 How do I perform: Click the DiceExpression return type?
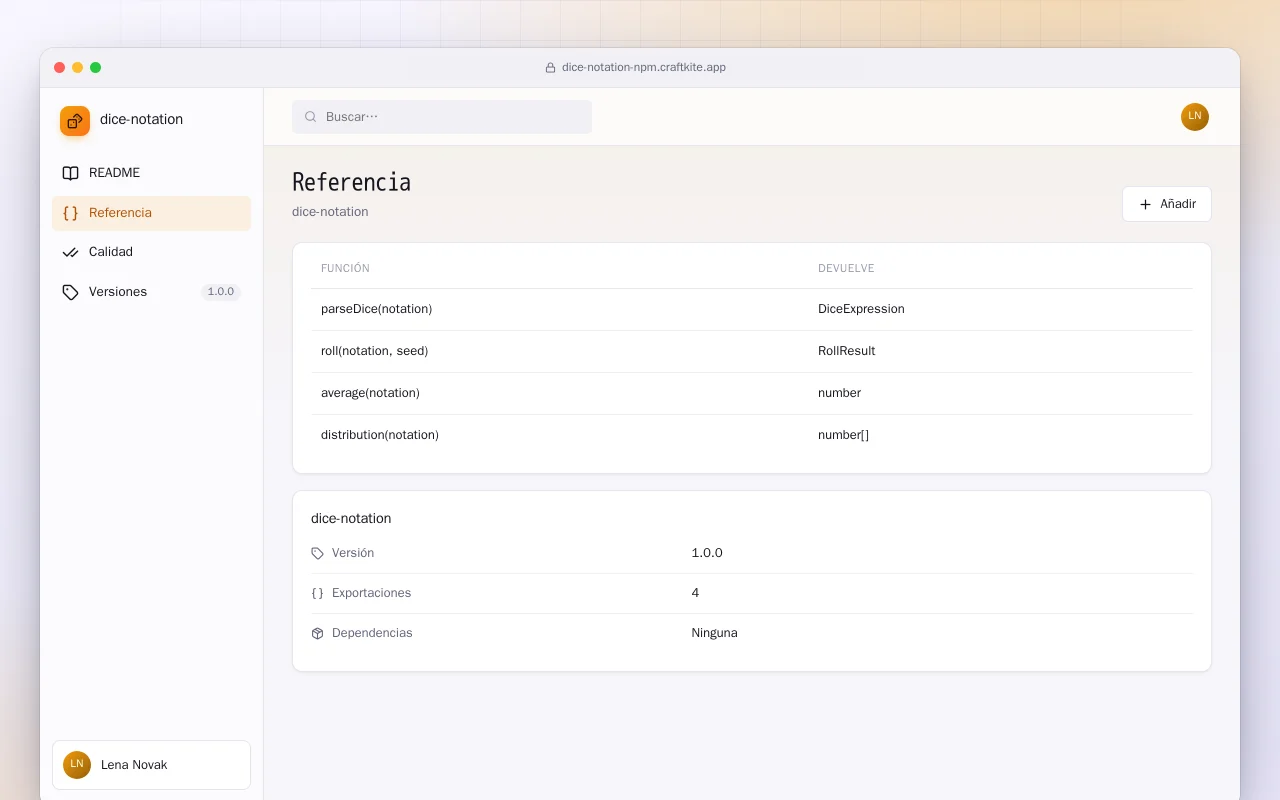[x=861, y=309]
